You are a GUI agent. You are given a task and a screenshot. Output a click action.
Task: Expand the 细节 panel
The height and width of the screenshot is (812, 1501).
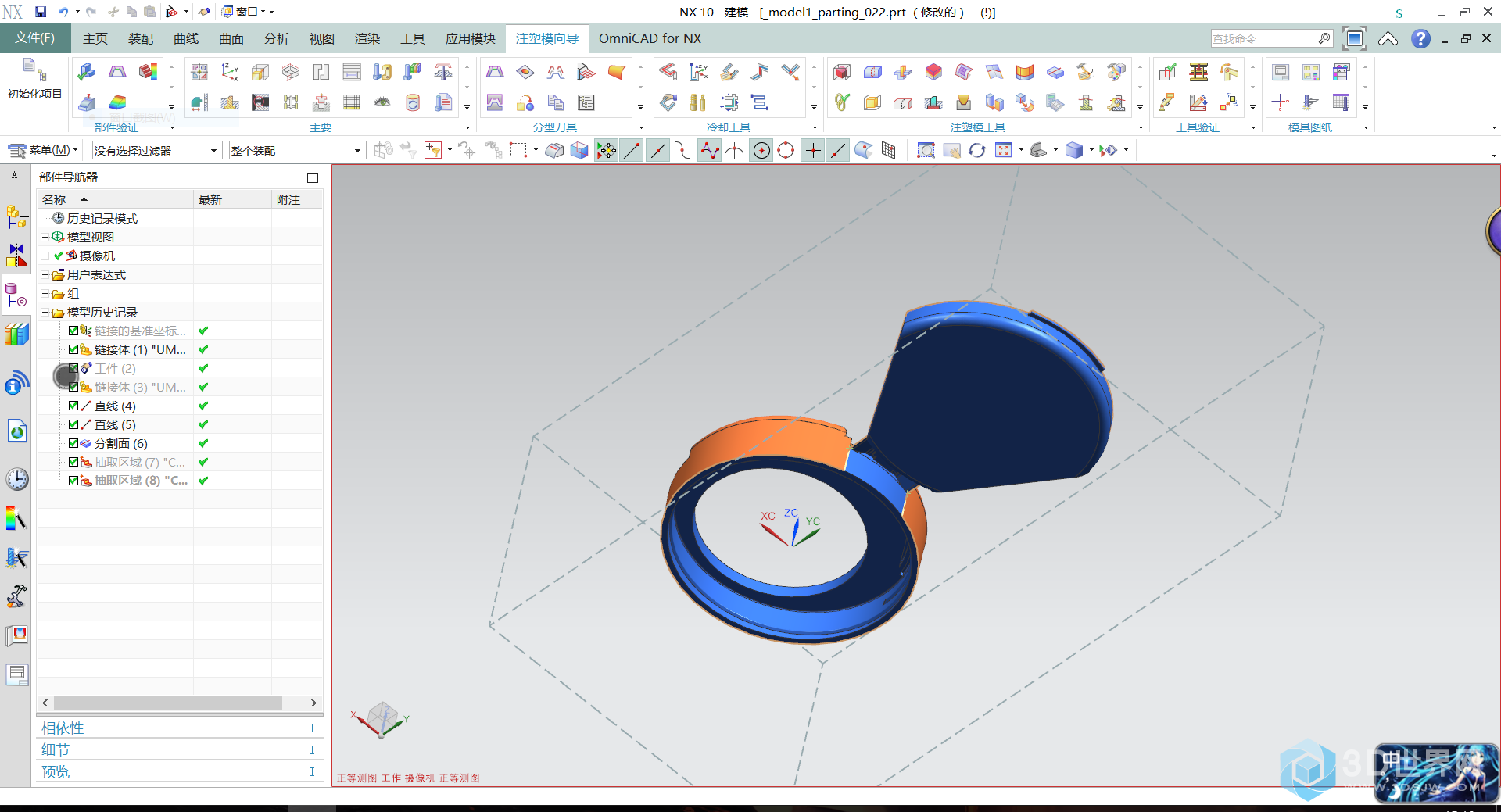click(x=180, y=749)
